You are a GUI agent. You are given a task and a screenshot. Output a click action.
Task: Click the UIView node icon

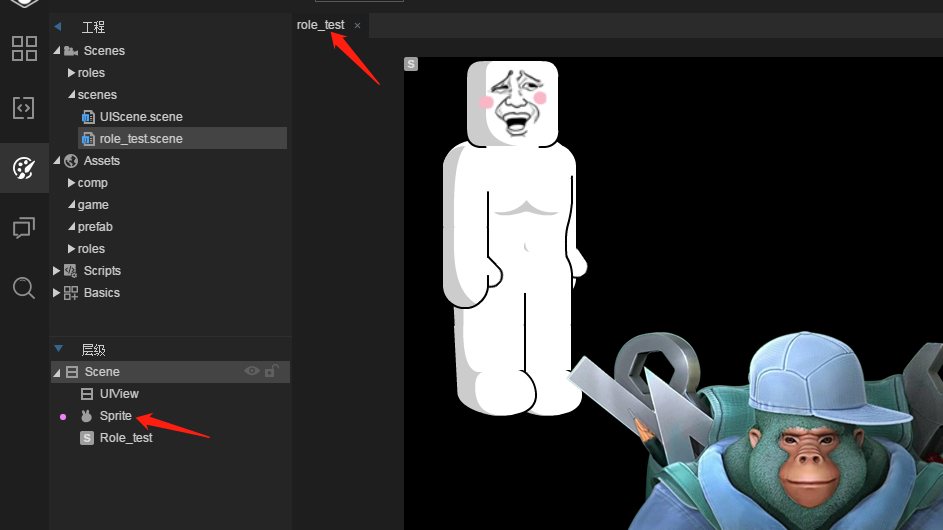(x=87, y=394)
